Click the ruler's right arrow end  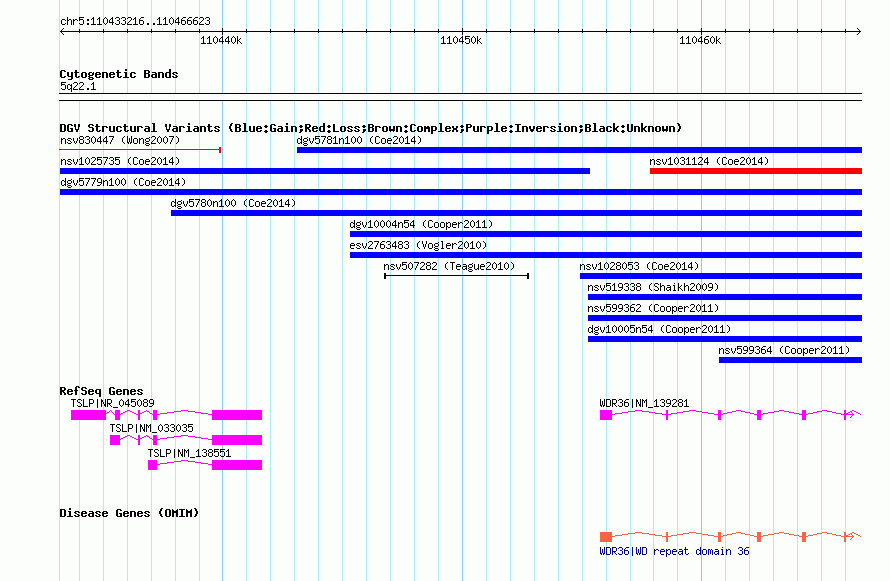(859, 31)
